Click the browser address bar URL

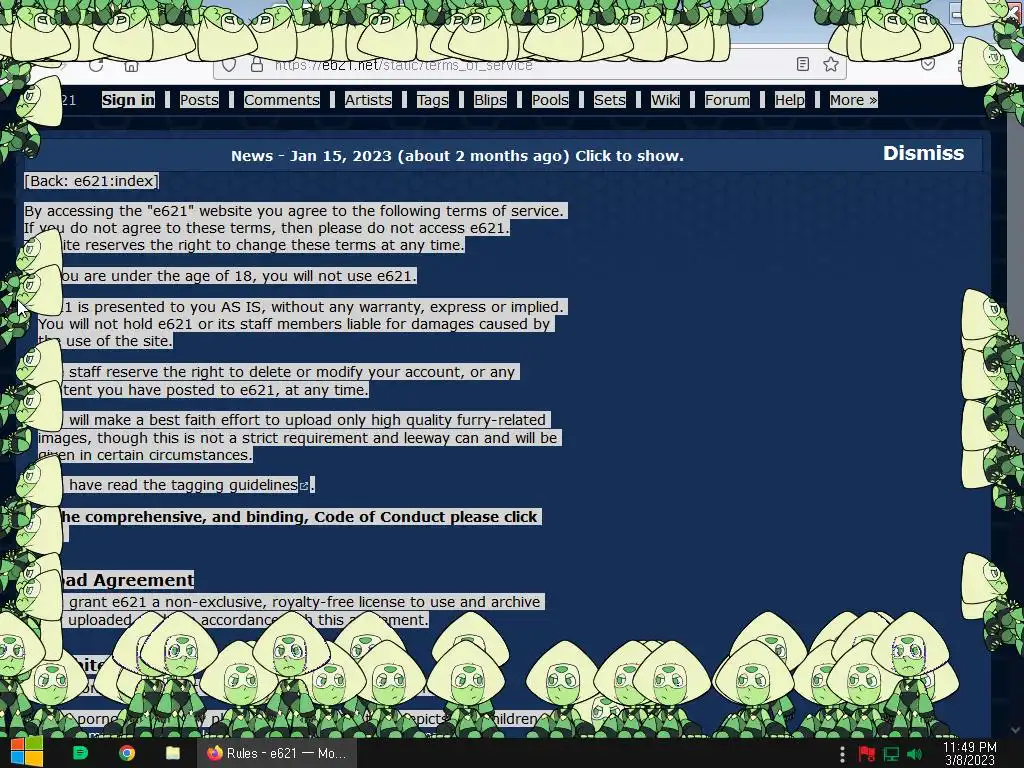pos(403,65)
